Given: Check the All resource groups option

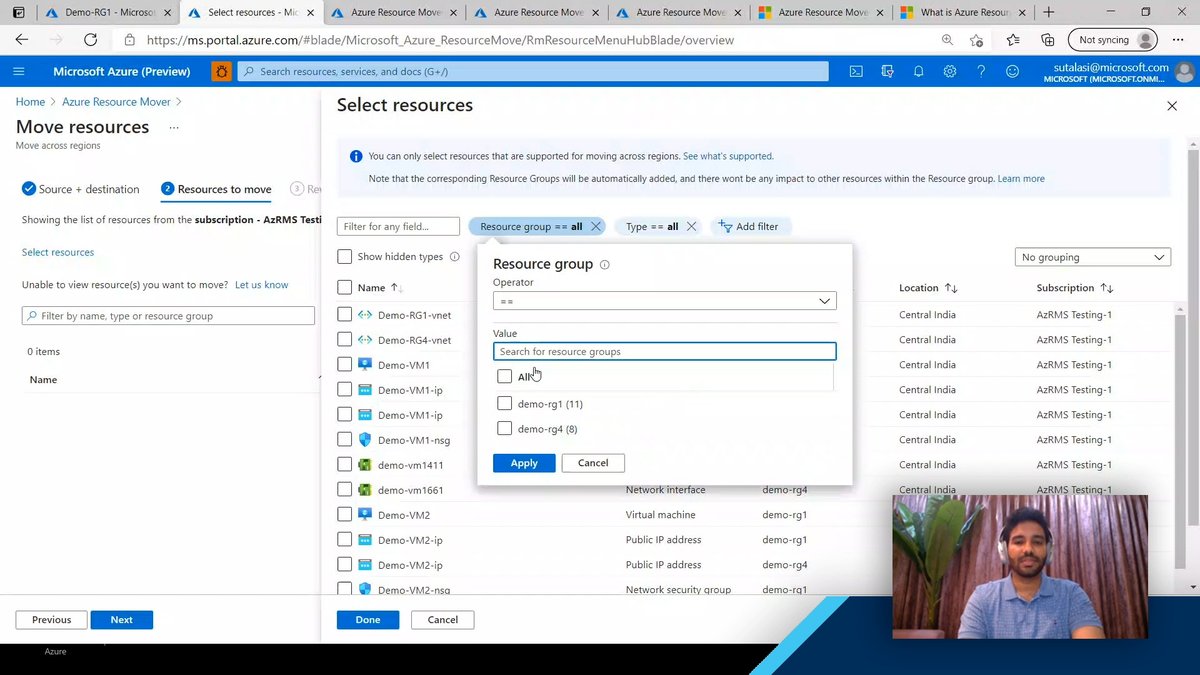Looking at the screenshot, I should (x=504, y=377).
